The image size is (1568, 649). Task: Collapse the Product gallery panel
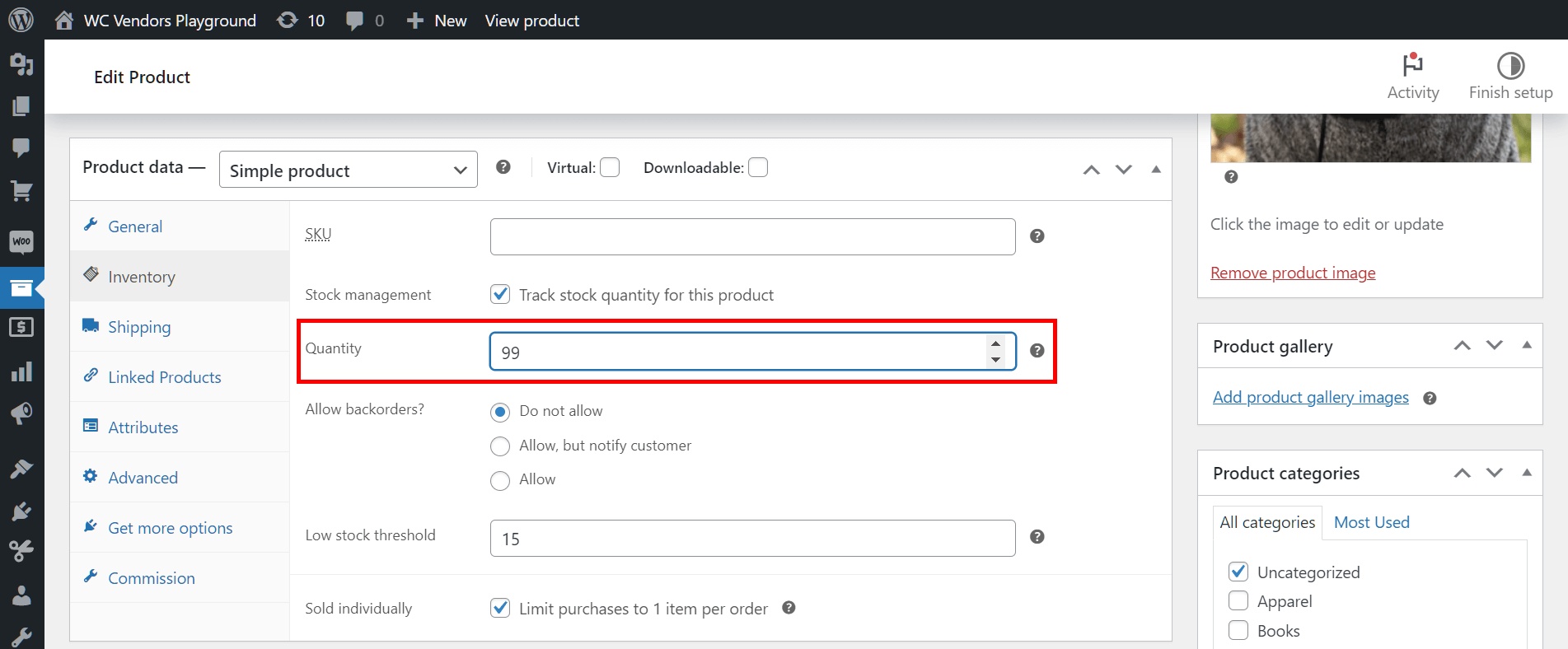pyautogui.click(x=1526, y=345)
